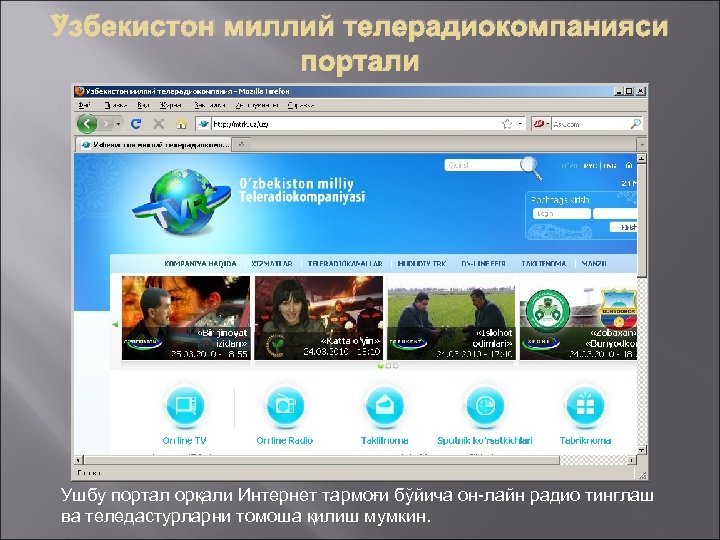The height and width of the screenshot is (540, 720).
Task: Open TAKLIFNOMA navigation item
Action: (544, 264)
